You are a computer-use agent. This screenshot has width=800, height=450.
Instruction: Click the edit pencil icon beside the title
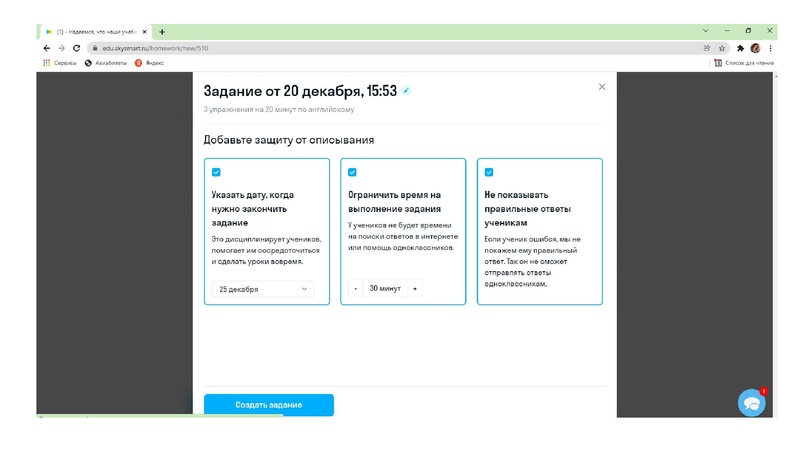406,91
